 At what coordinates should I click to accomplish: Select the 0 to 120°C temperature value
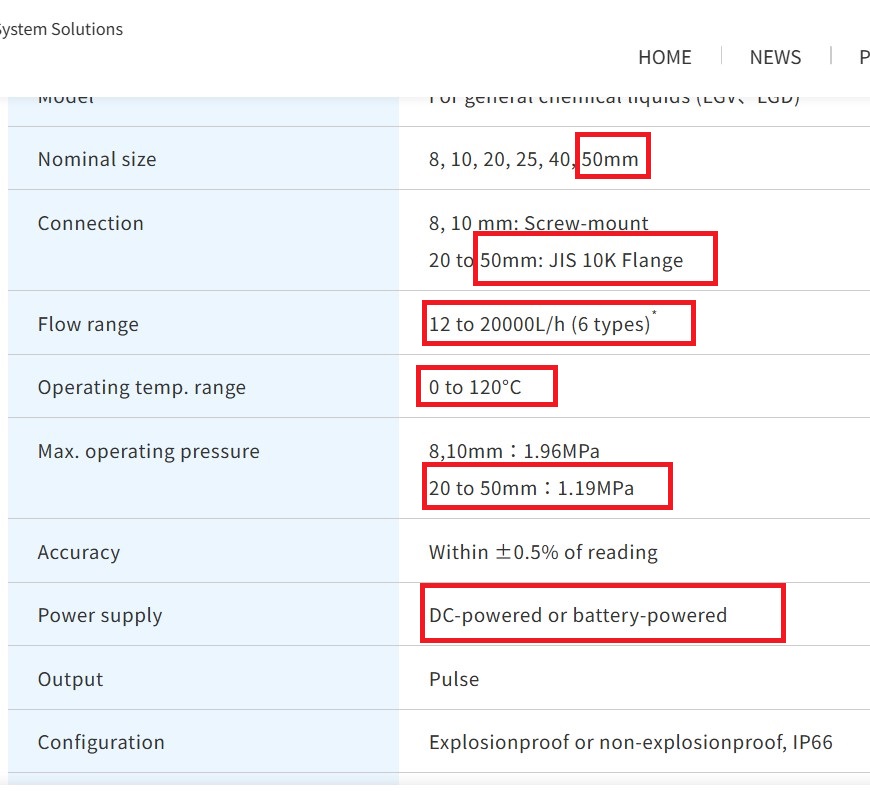click(x=475, y=387)
